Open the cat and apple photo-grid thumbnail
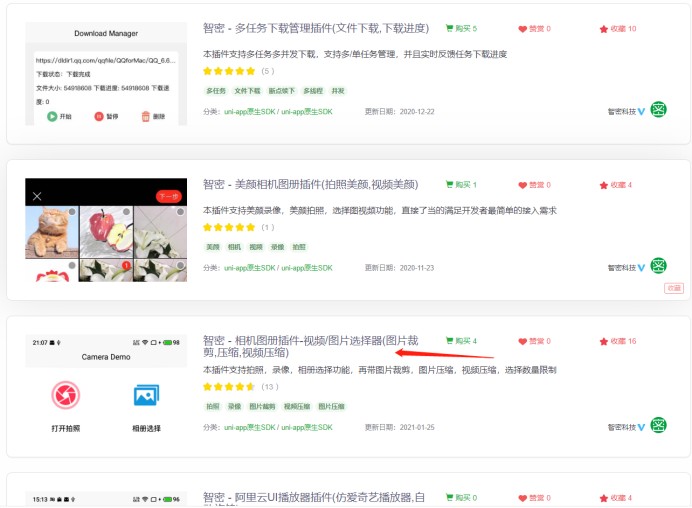The width and height of the screenshot is (692, 508). (x=106, y=230)
